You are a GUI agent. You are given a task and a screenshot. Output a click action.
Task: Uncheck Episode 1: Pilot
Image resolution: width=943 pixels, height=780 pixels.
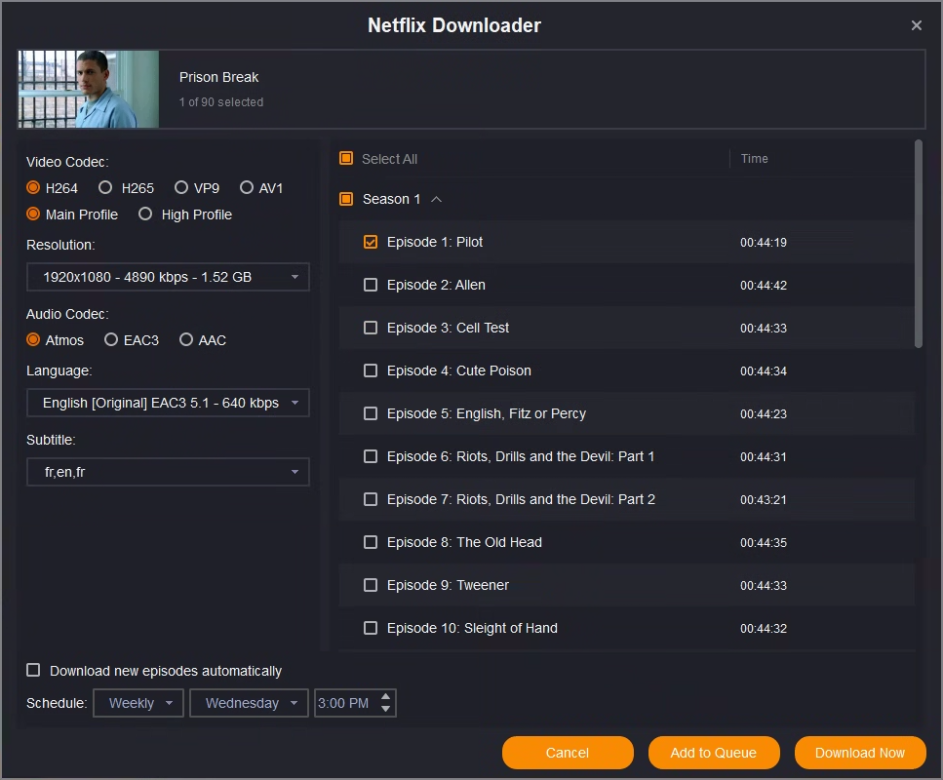[371, 242]
